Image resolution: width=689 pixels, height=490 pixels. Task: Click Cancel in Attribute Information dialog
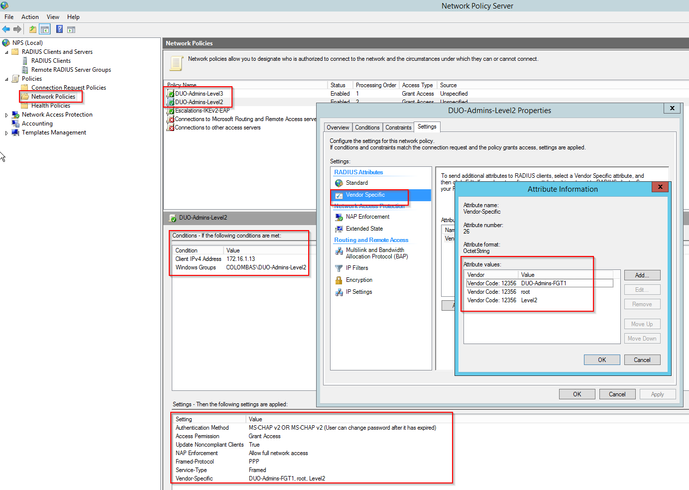642,359
